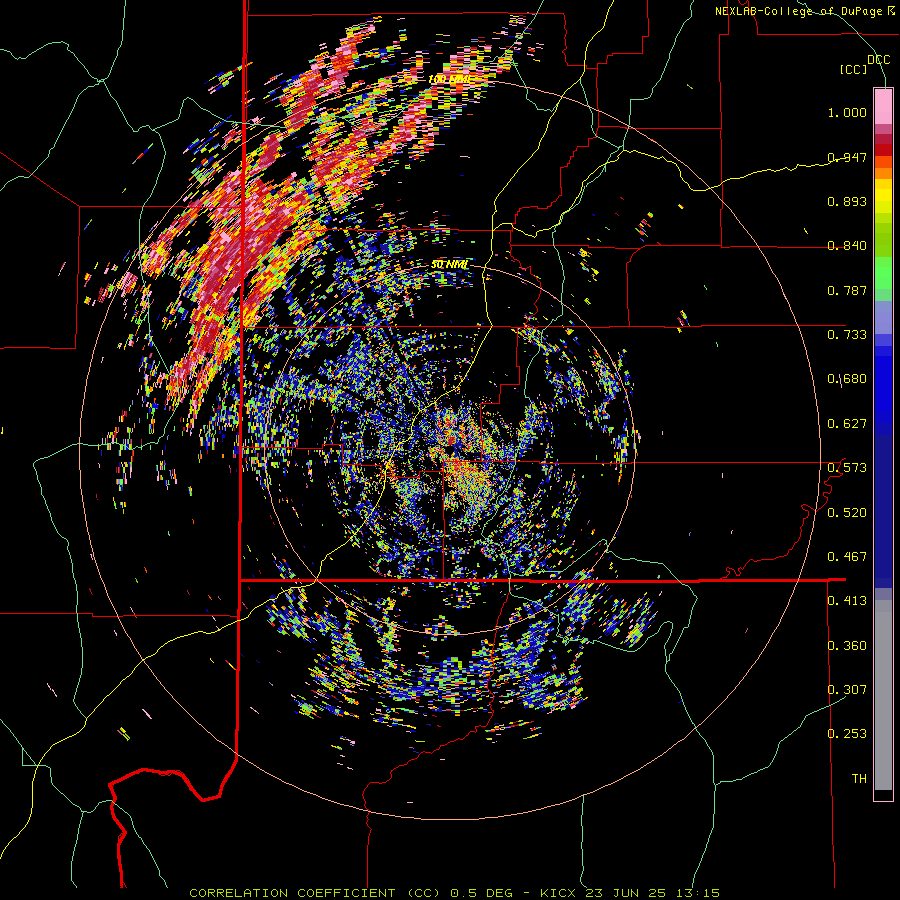Select the 0.307 scale value
The width and height of the screenshot is (900, 900).
847,690
